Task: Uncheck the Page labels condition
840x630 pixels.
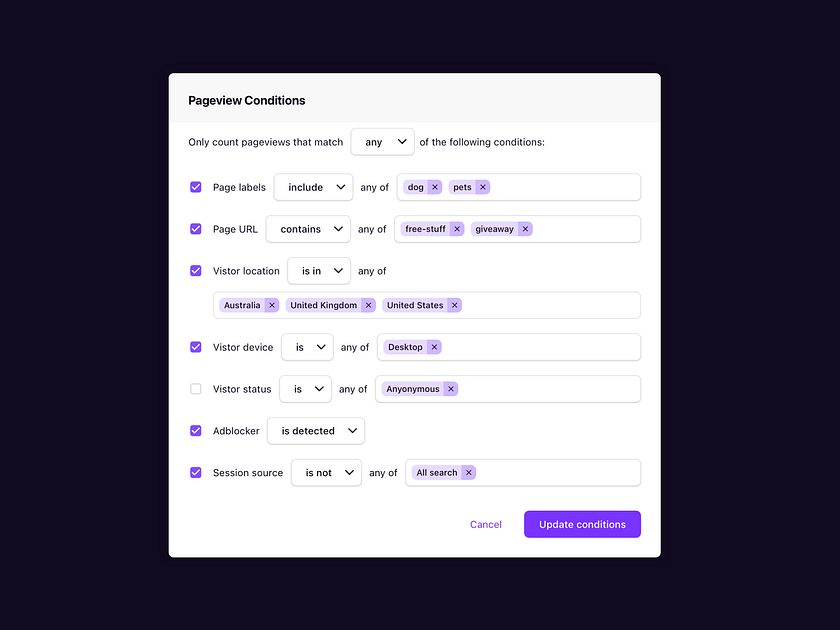Action: tap(195, 187)
